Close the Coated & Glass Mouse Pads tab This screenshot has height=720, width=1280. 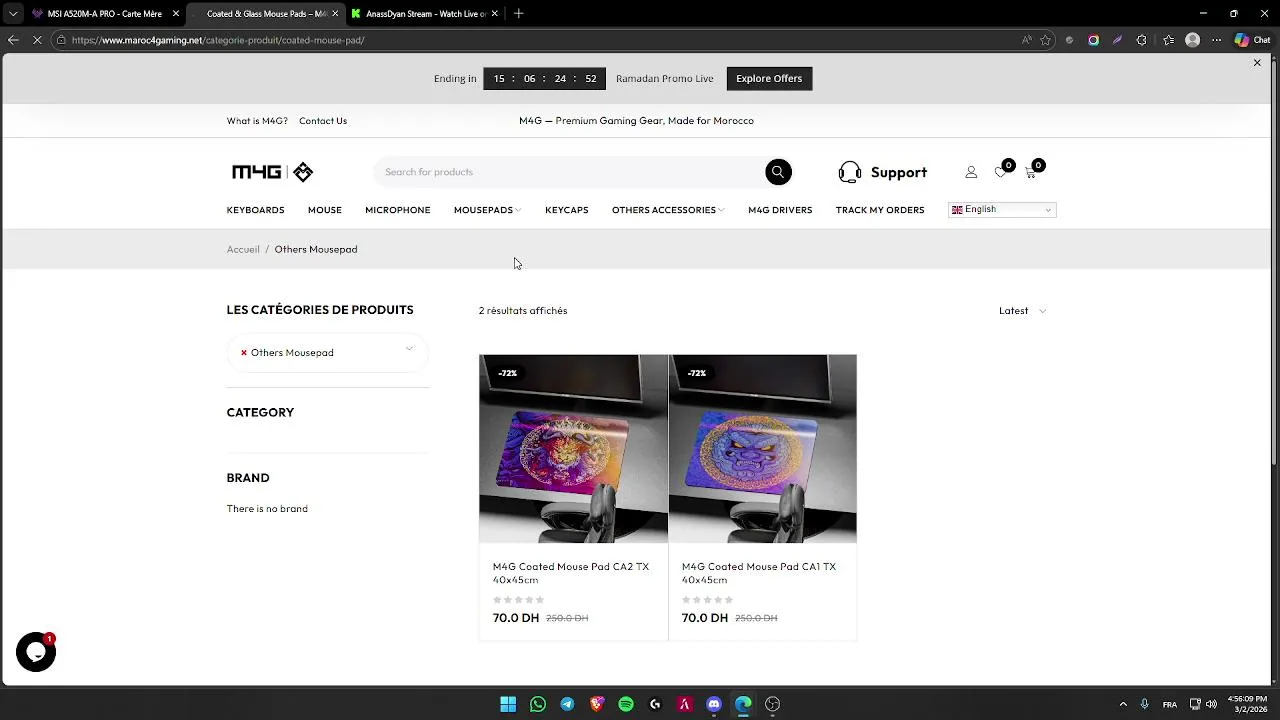[x=335, y=14]
